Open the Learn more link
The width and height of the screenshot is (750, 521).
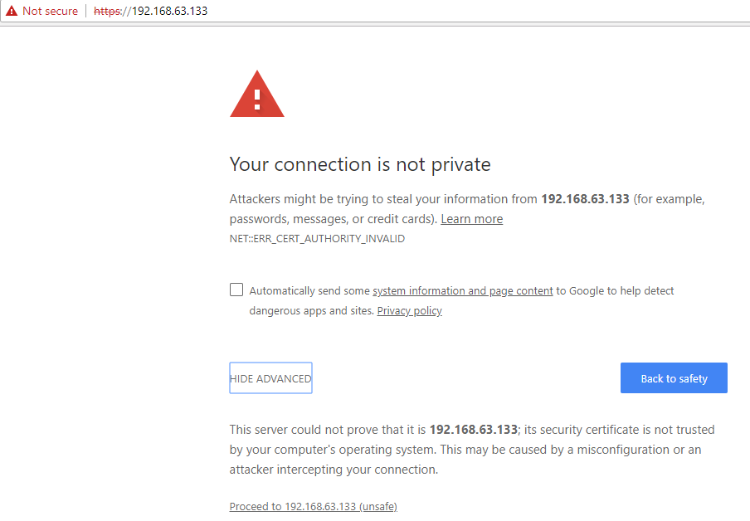[x=471, y=219]
